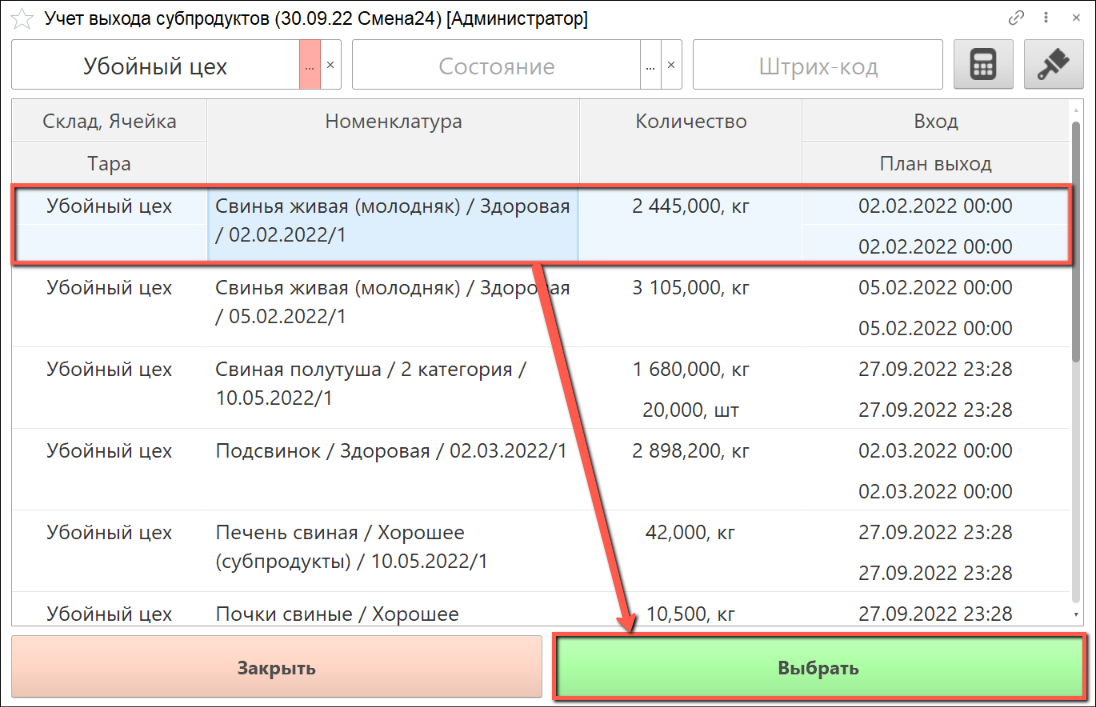Viewport: 1096px width, 707px height.
Task: Open the three-dot more options menu
Action: 1046,18
